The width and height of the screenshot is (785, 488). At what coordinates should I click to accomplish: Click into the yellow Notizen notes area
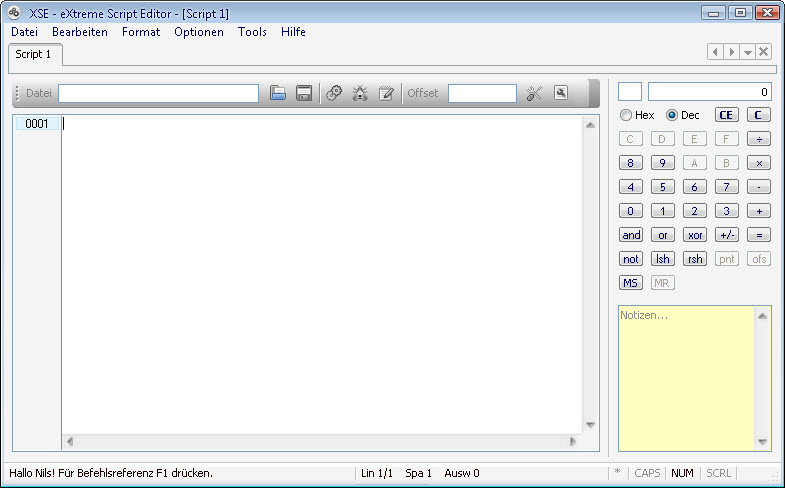pos(686,378)
